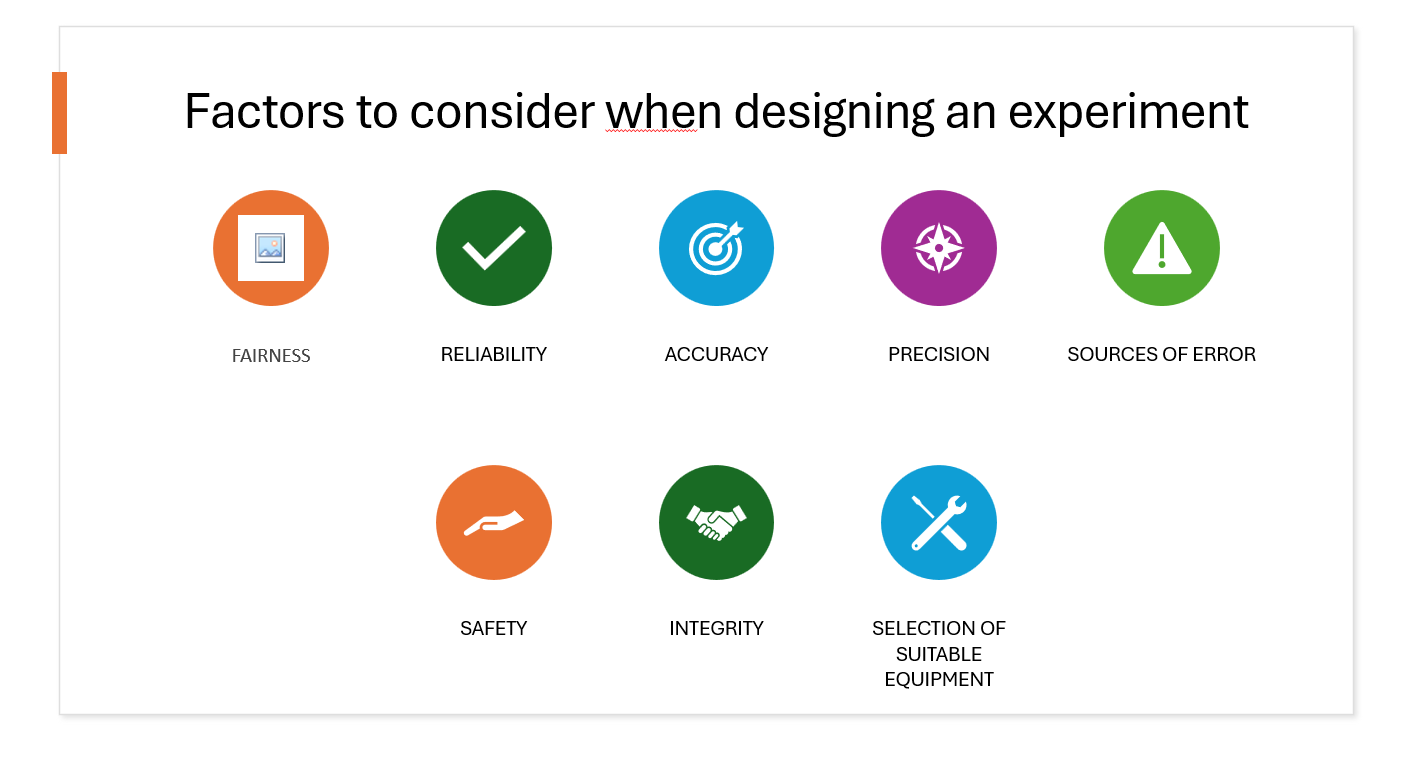Viewport: 1404px width, 784px height.
Task: Click the target bullseye icon for Accuracy
Action: pos(716,248)
